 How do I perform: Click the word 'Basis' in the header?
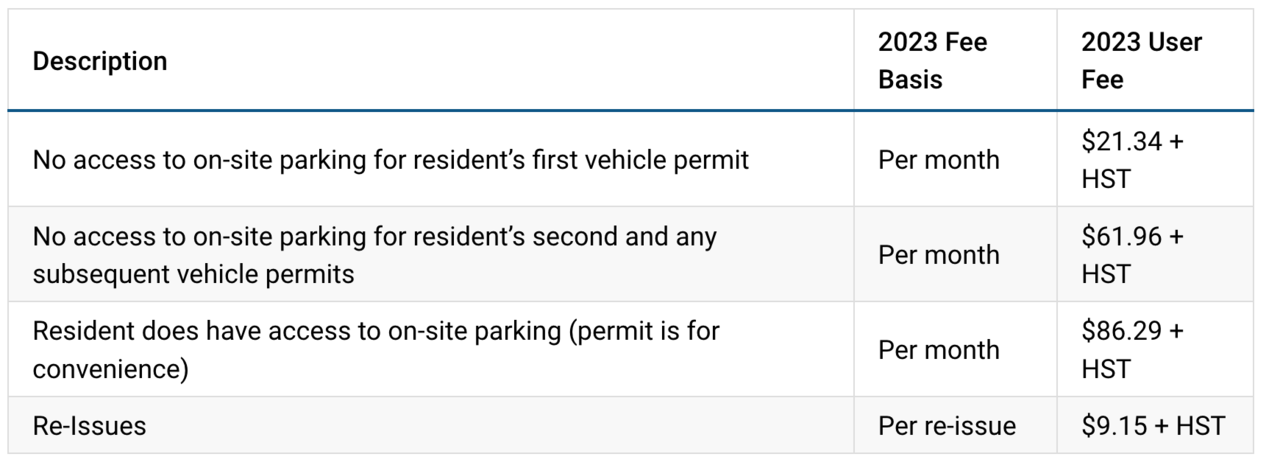coord(910,80)
